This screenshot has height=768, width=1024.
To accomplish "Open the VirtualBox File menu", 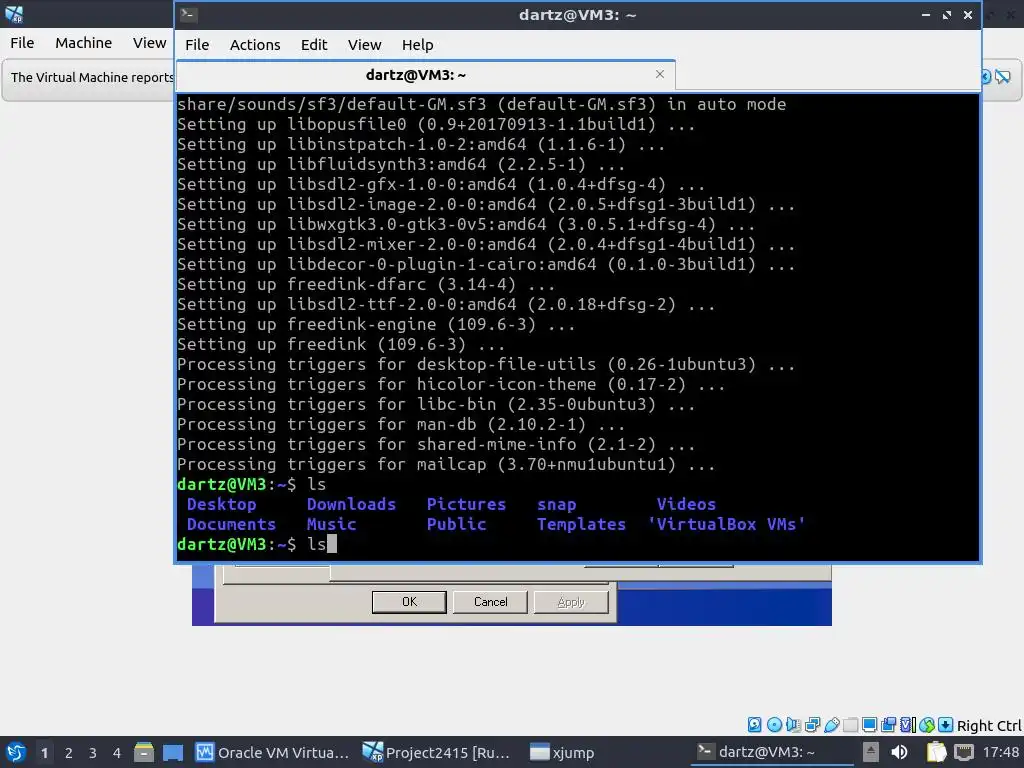I will tap(22, 43).
